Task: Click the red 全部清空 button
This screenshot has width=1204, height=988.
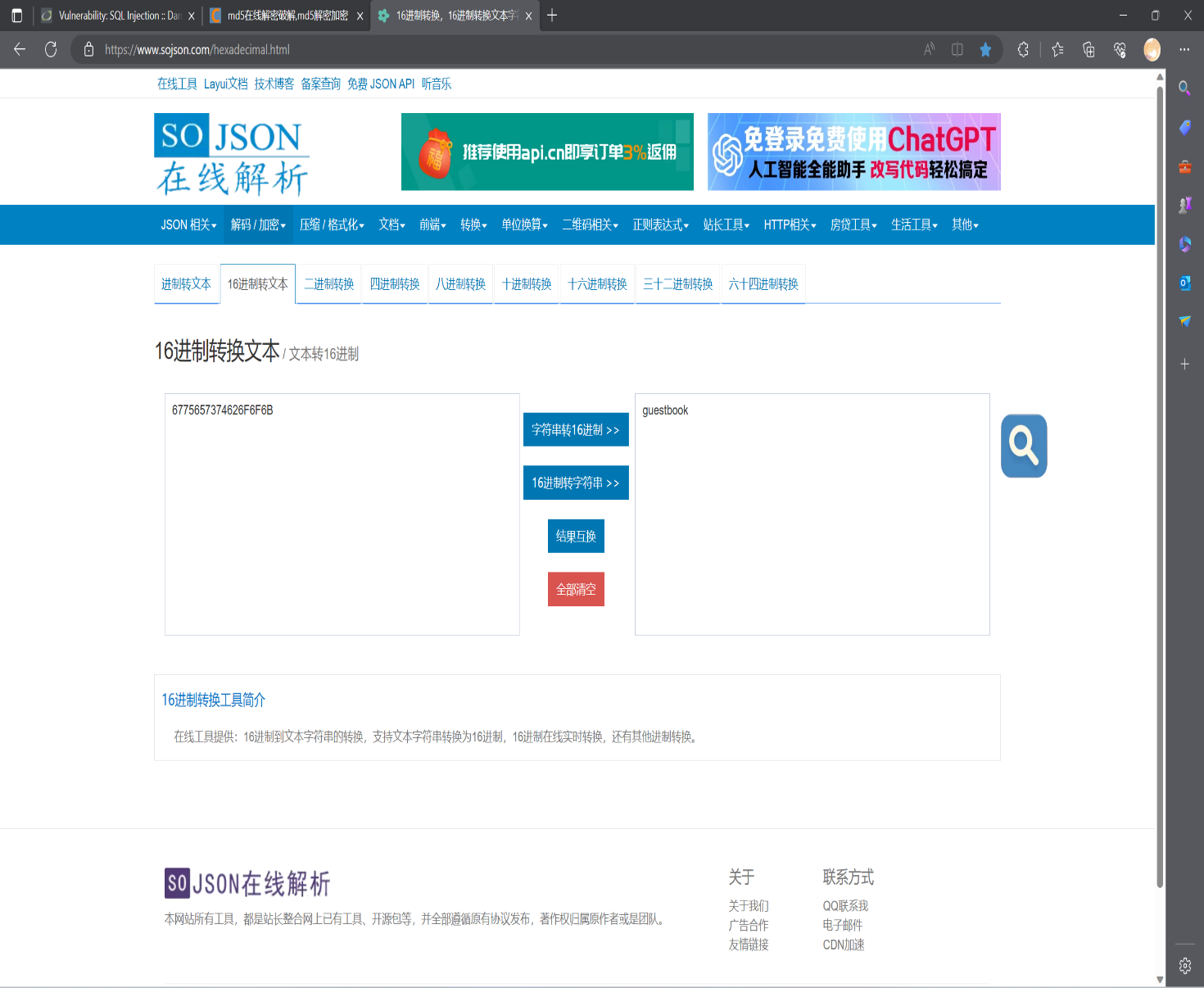Action: [x=576, y=589]
